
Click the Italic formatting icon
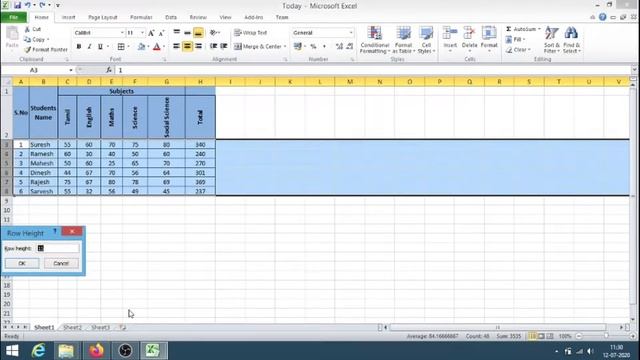click(89, 47)
